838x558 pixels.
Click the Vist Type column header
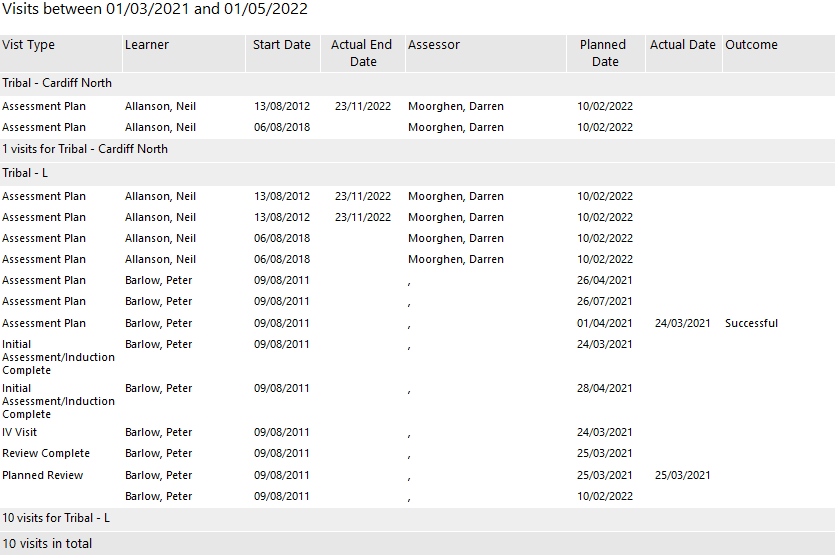(x=29, y=45)
